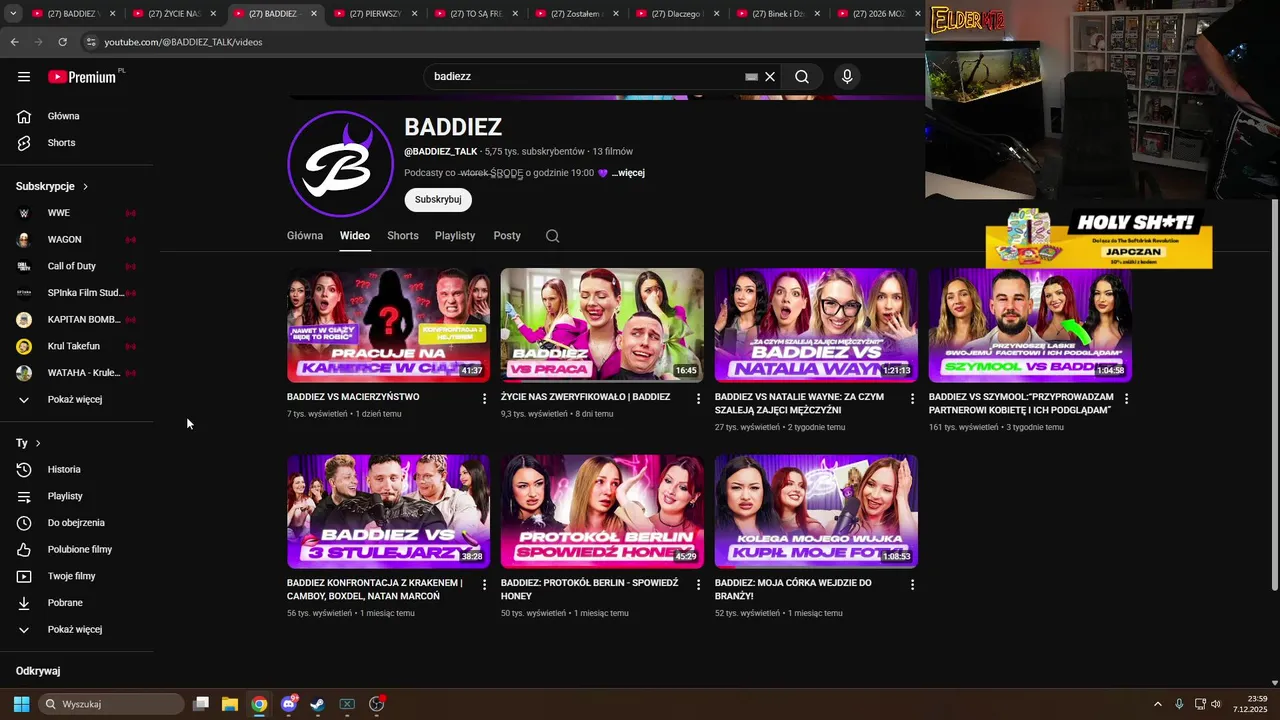Open options menu for BADDIEZ VS MACIERZYŃSTWO

coord(485,398)
